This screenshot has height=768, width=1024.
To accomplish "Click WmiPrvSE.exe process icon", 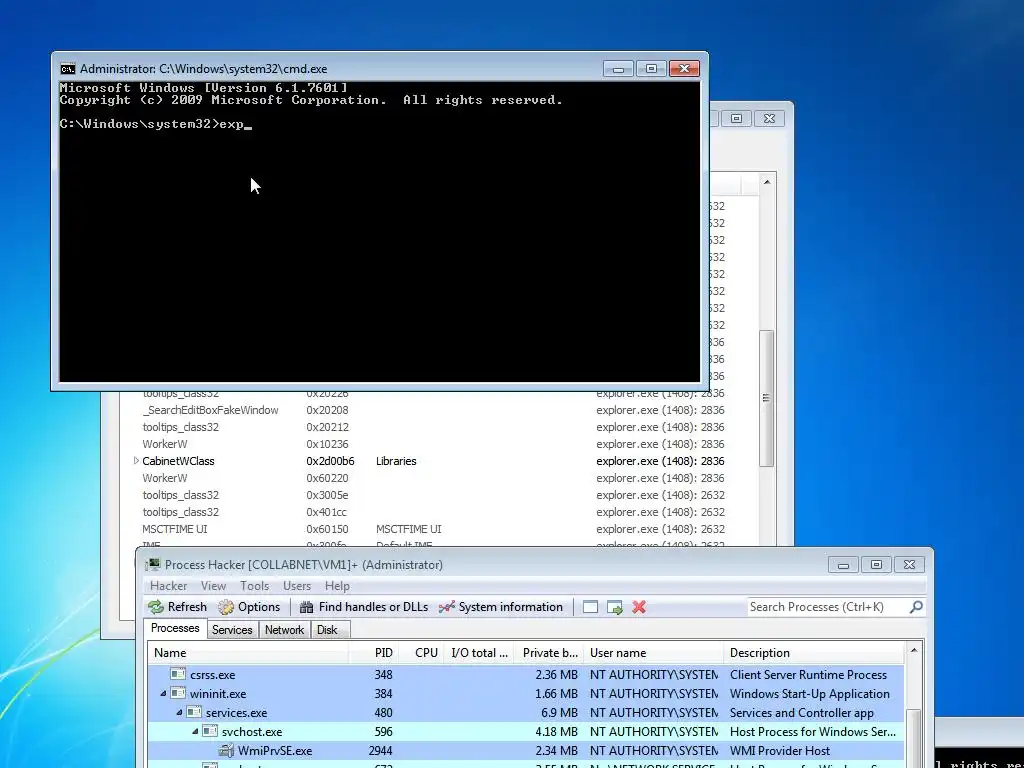I will point(226,750).
